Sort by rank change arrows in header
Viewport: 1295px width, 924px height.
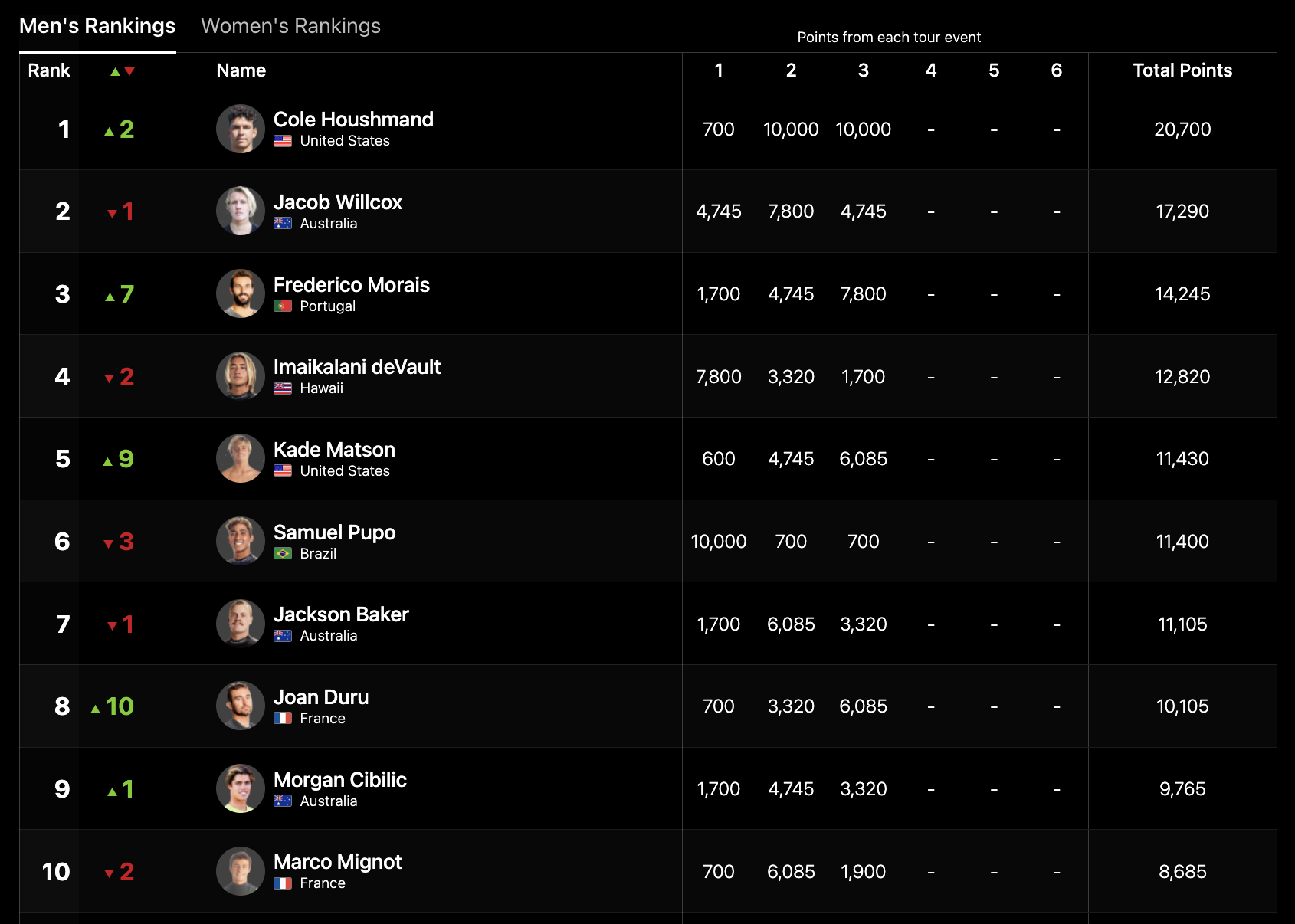(x=122, y=71)
